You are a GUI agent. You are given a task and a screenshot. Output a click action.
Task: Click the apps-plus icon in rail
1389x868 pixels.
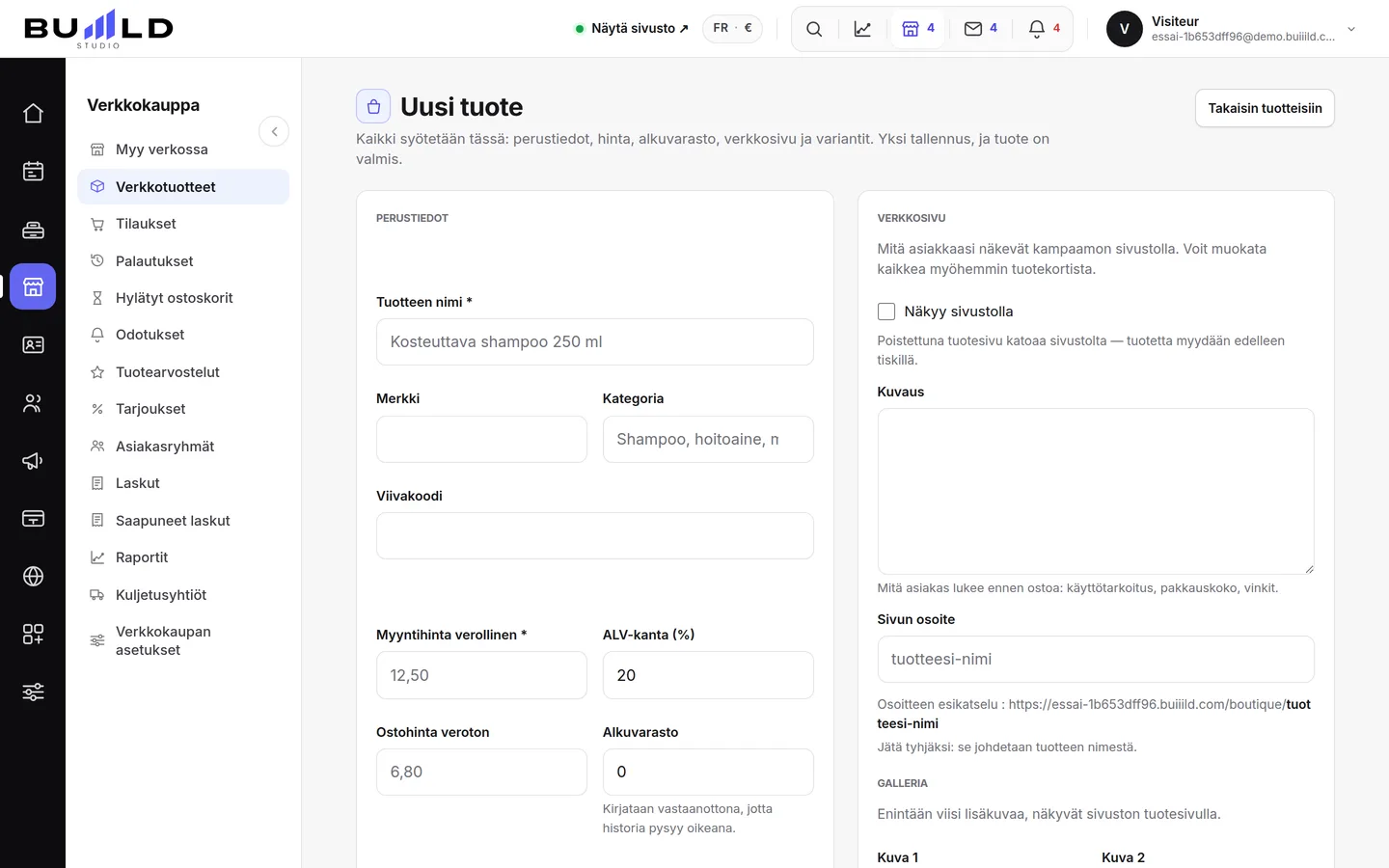click(x=33, y=635)
